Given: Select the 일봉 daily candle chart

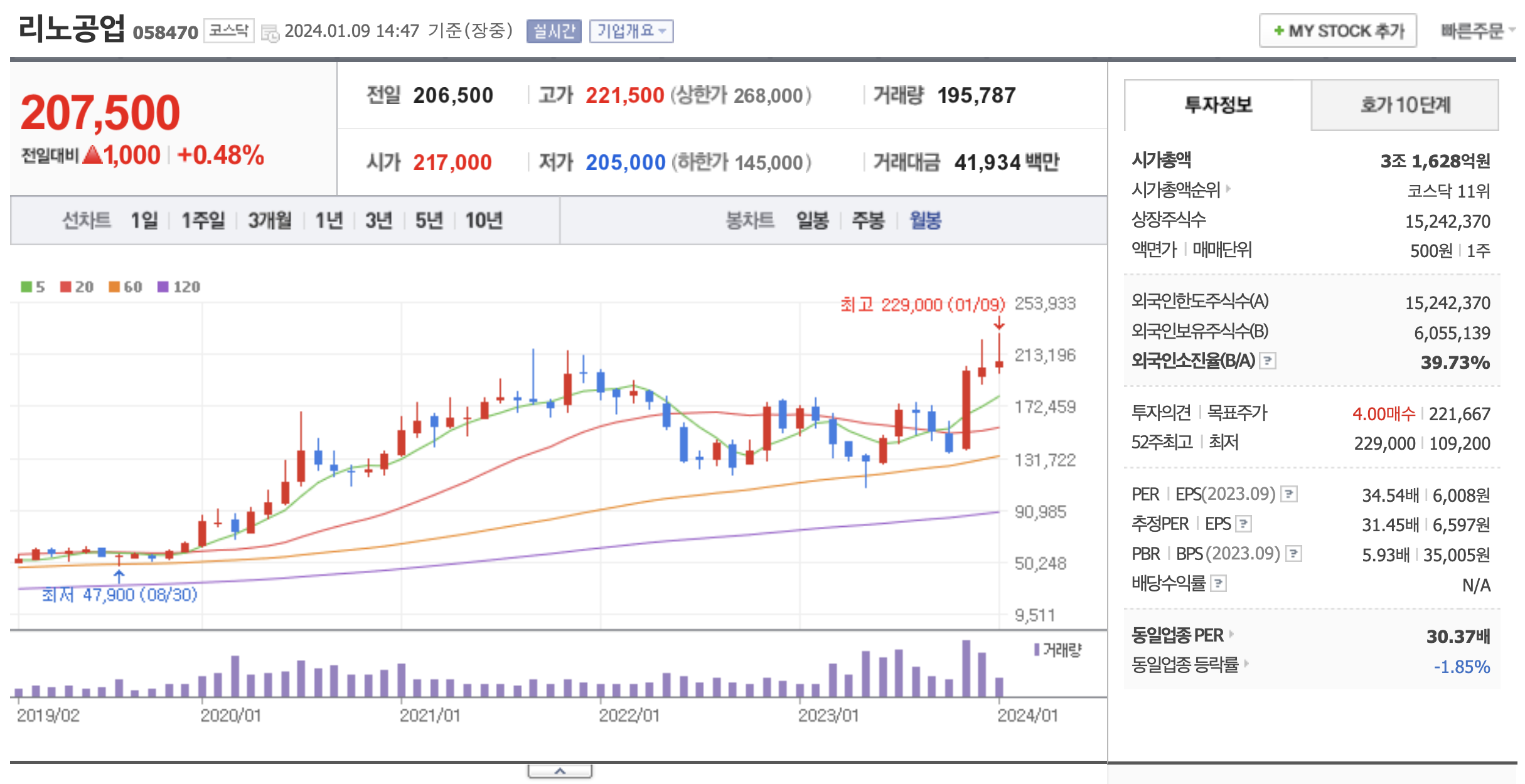Looking at the screenshot, I should [x=812, y=221].
